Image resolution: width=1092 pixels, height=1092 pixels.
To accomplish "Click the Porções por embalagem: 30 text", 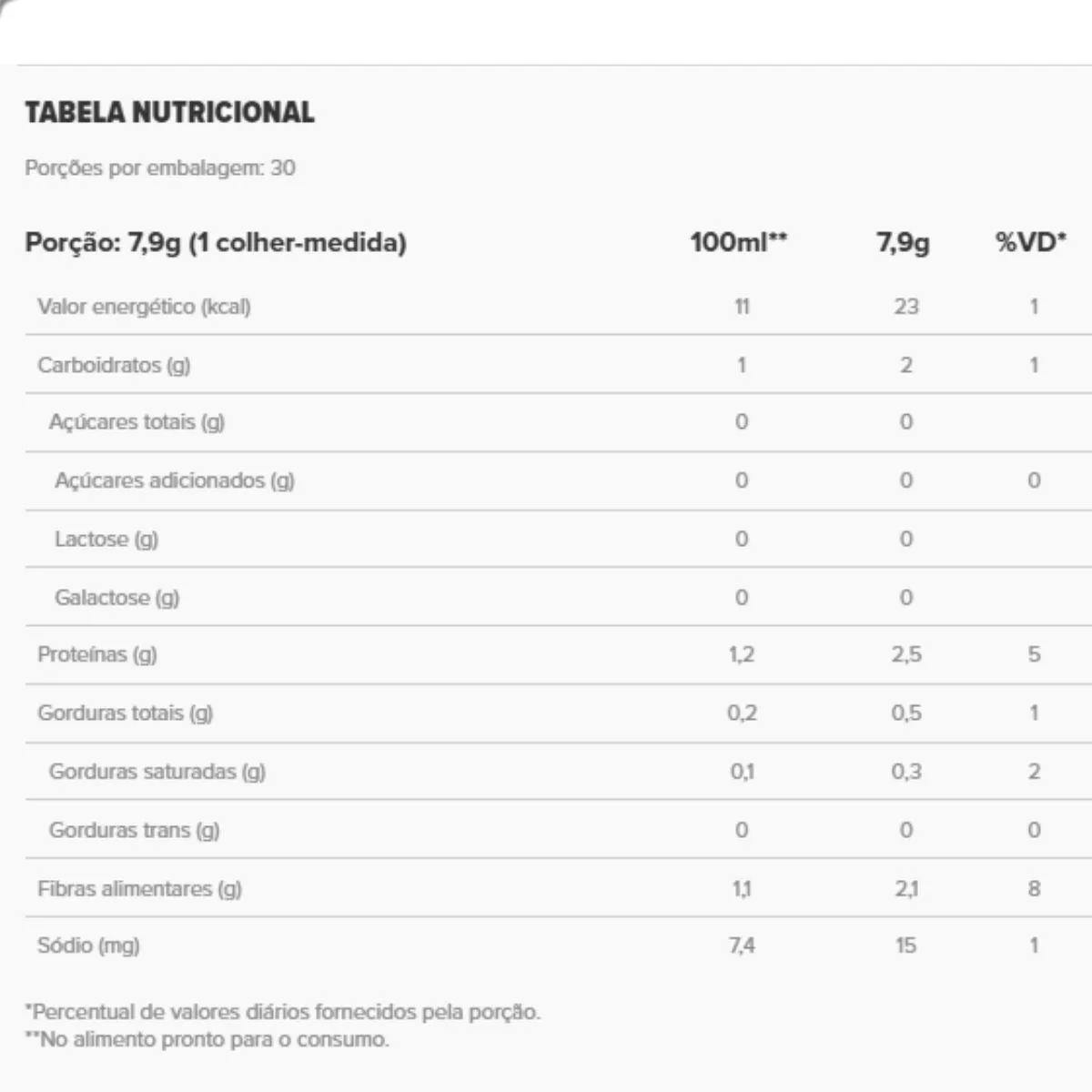I will (160, 167).
